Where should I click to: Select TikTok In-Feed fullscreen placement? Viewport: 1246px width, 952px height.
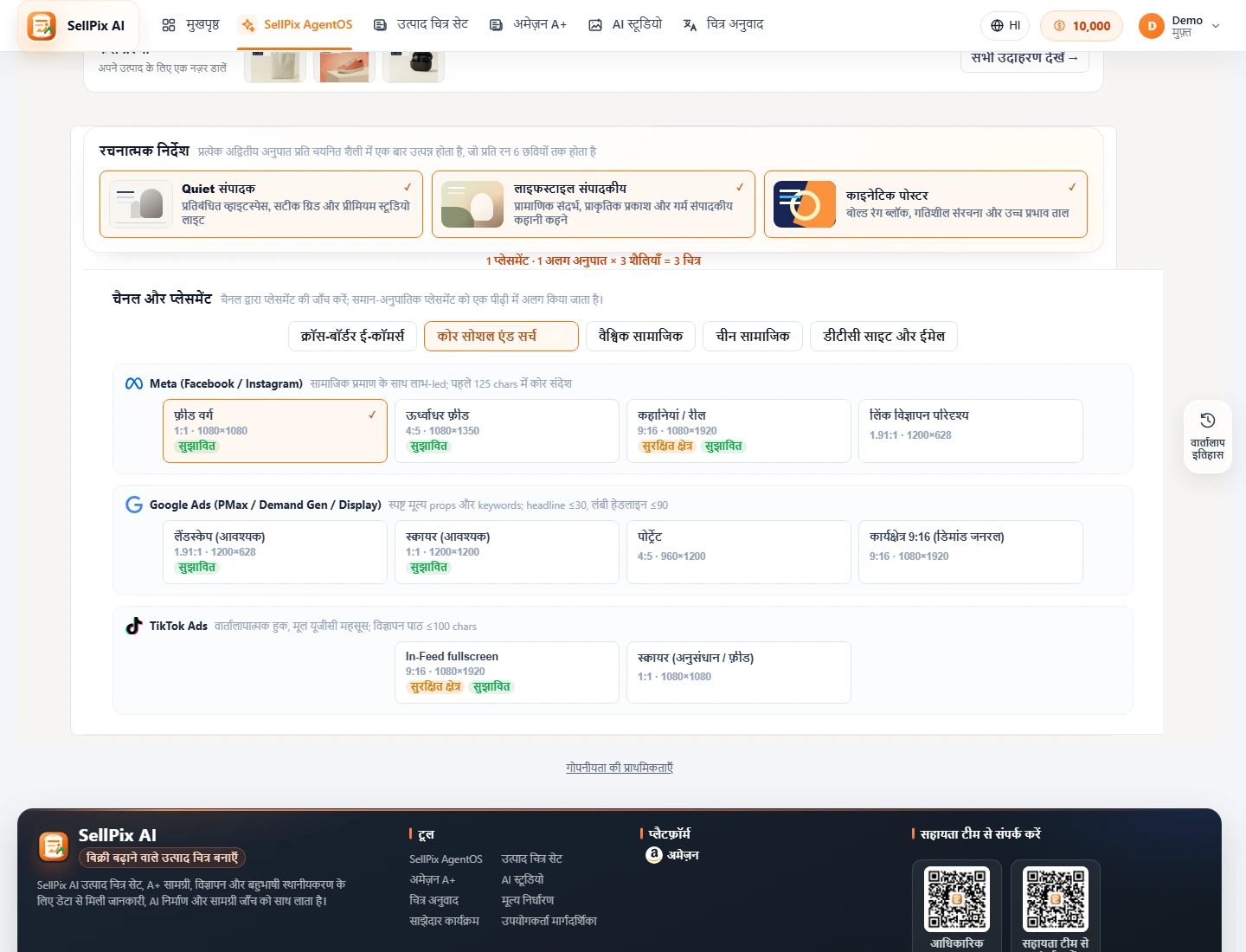507,672
